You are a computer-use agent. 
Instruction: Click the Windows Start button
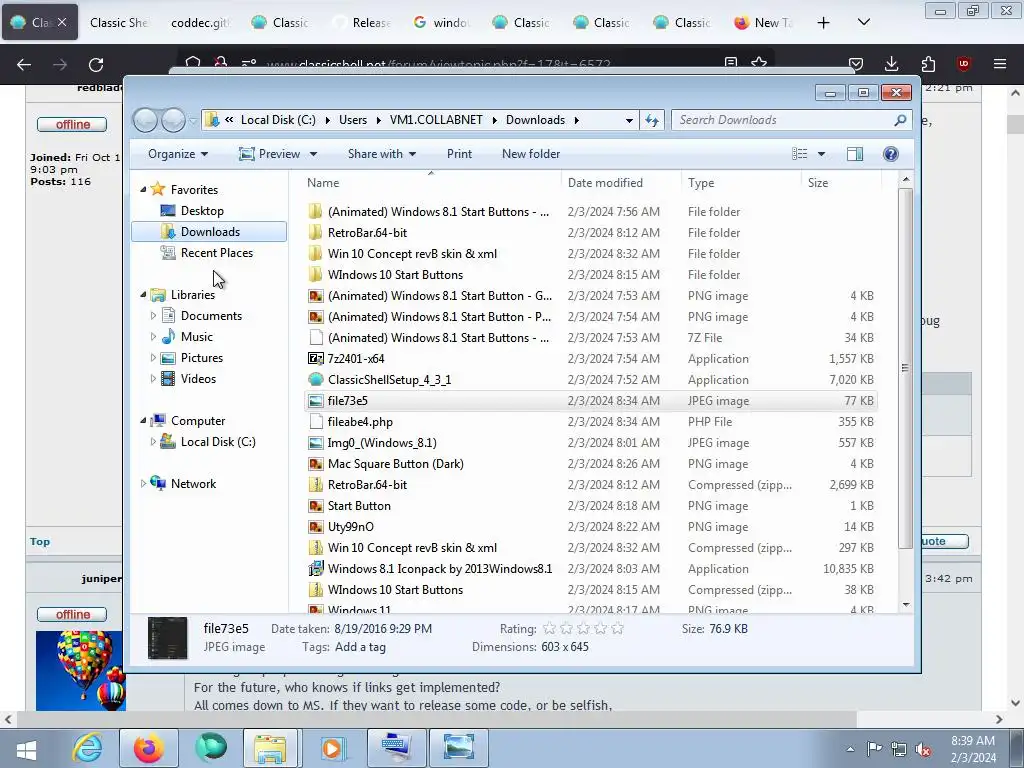(x=26, y=749)
